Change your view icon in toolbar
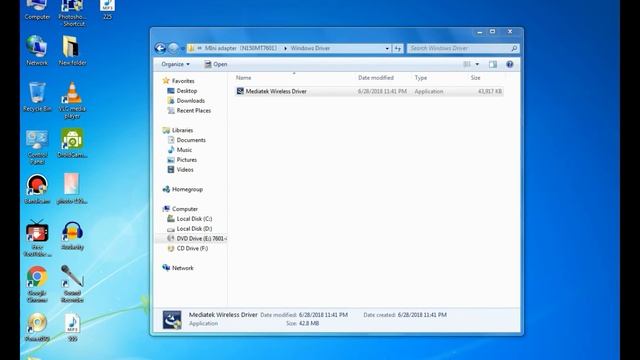The height and width of the screenshot is (360, 640). 467,64
